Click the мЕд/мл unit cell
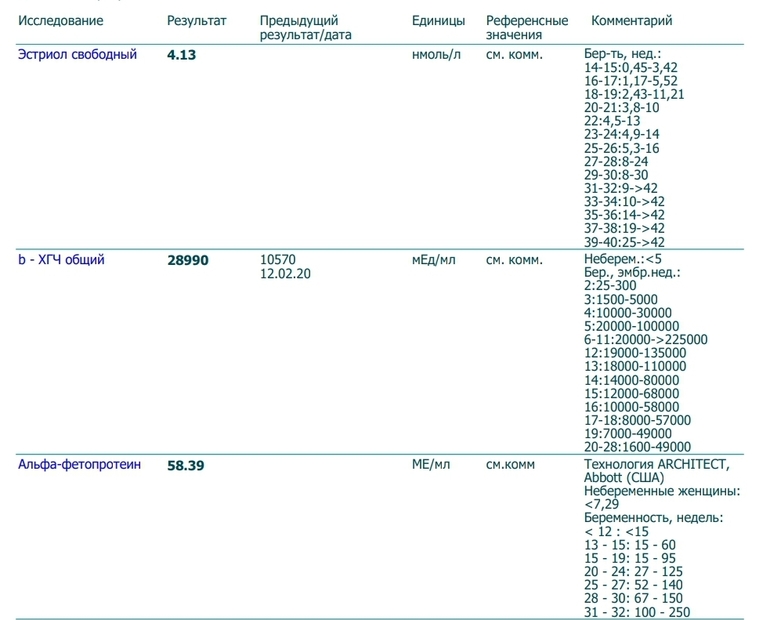The image size is (770, 620). (x=433, y=260)
